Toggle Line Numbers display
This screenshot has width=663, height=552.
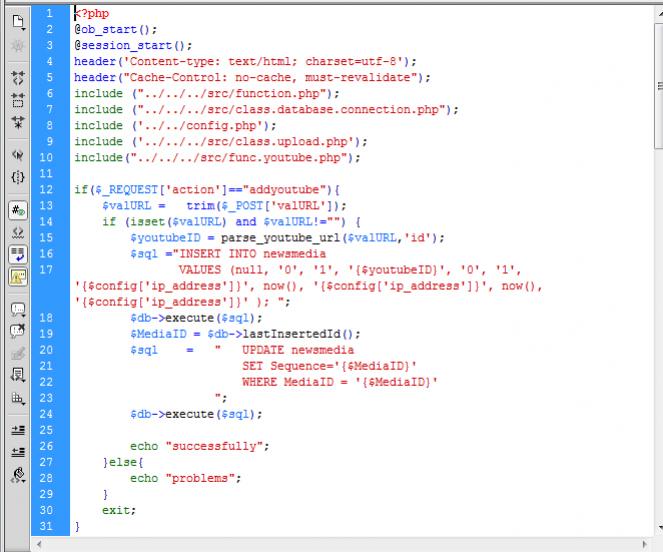tap(18, 210)
